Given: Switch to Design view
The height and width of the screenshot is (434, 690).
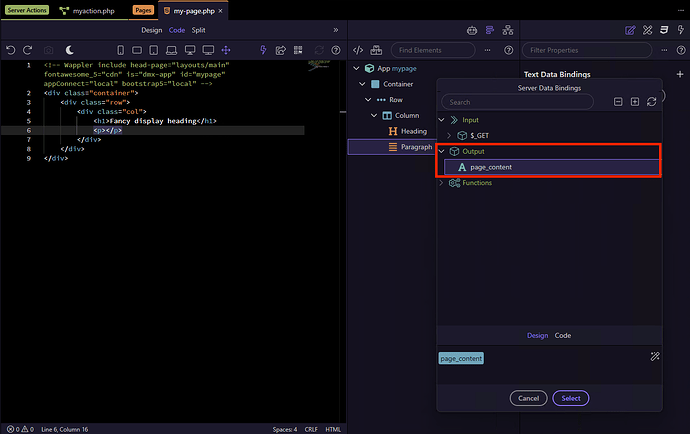Looking at the screenshot, I should point(151,30).
